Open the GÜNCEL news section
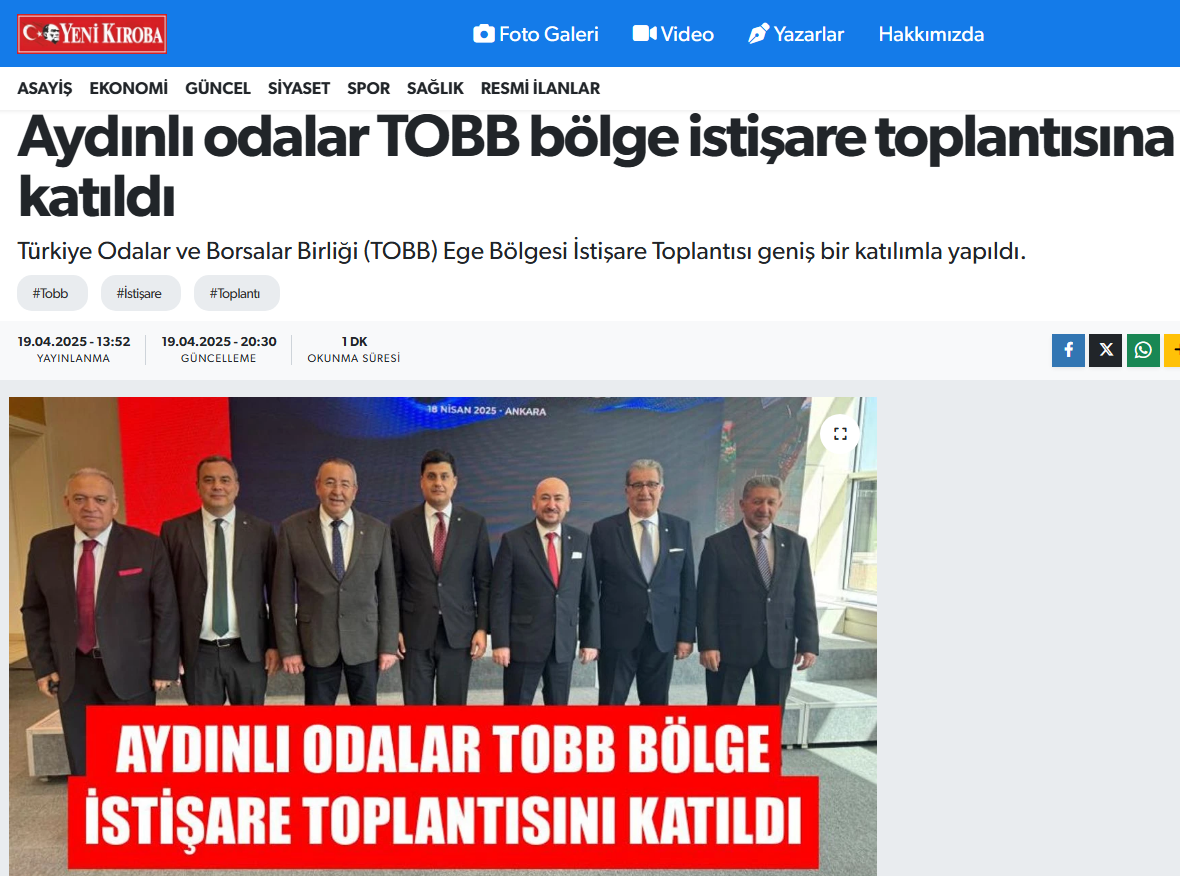The image size is (1180, 876). click(x=217, y=88)
